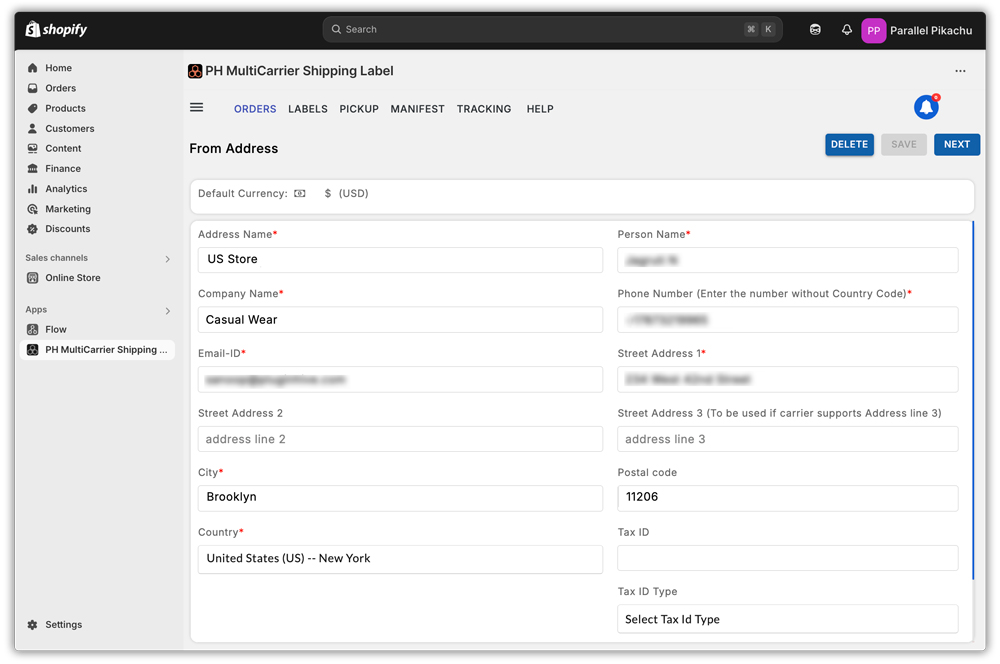The width and height of the screenshot is (1000, 664).
Task: Click the Street Address 1 field
Action: [x=787, y=380]
